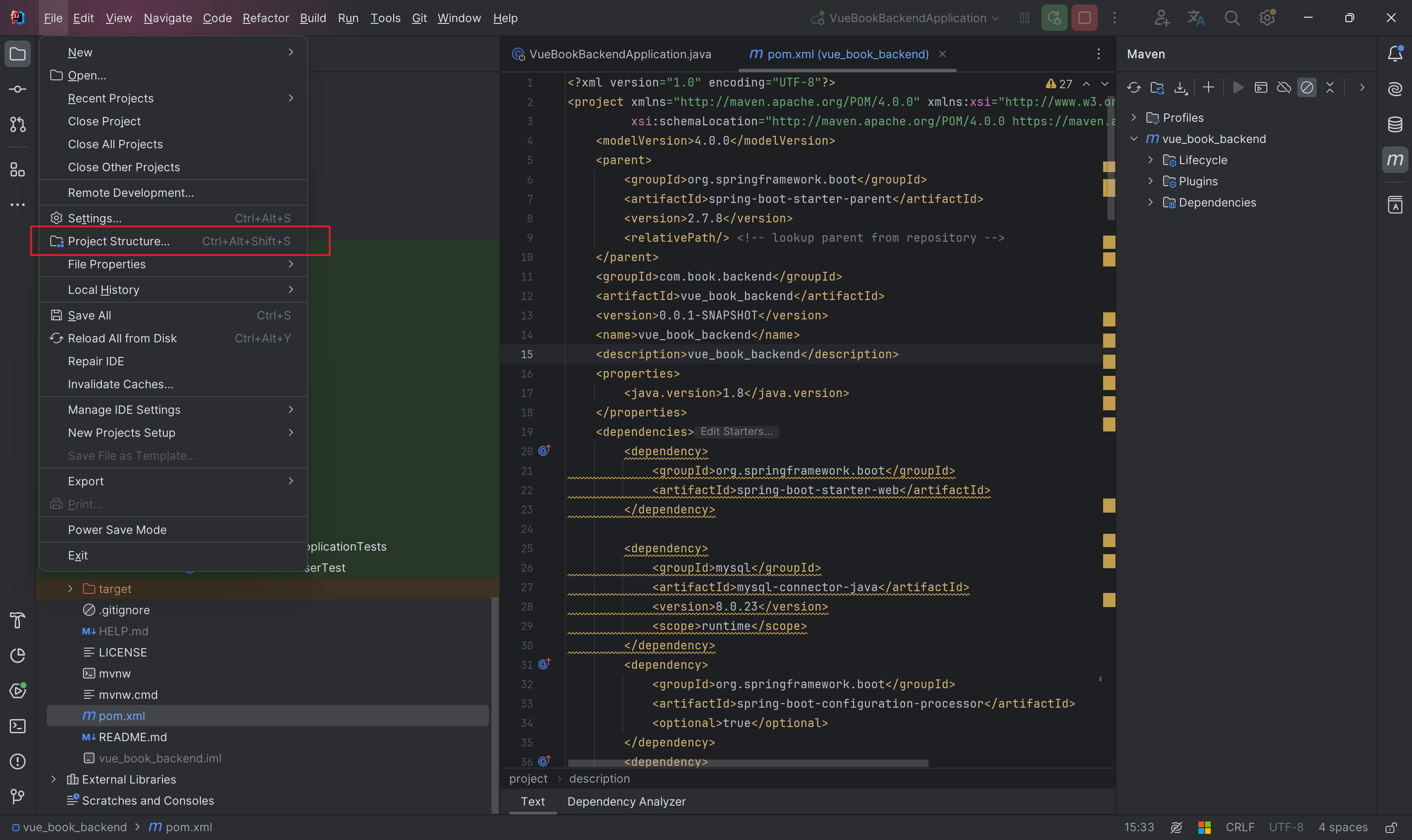Screen dimensions: 1412x840
Task: Open the Dependency Analyzer tab
Action: click(x=626, y=802)
